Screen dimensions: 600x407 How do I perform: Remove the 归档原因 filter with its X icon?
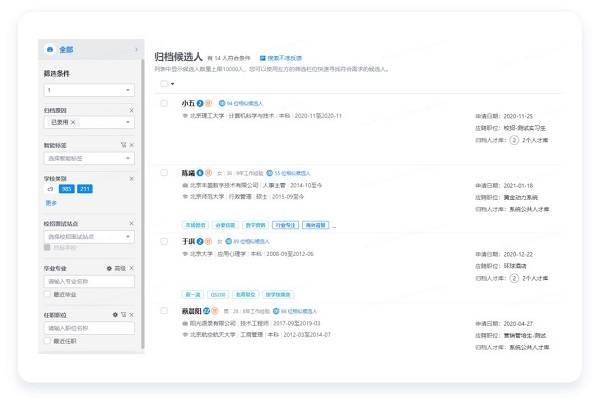click(x=131, y=109)
